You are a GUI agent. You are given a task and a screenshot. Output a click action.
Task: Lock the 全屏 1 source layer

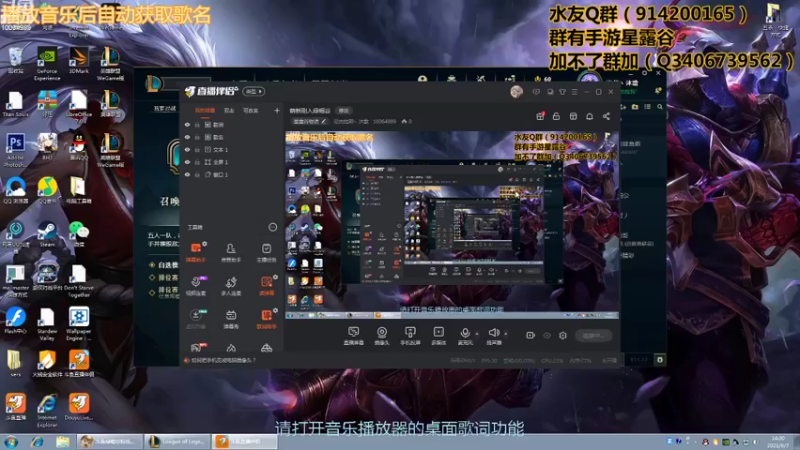(x=197, y=162)
